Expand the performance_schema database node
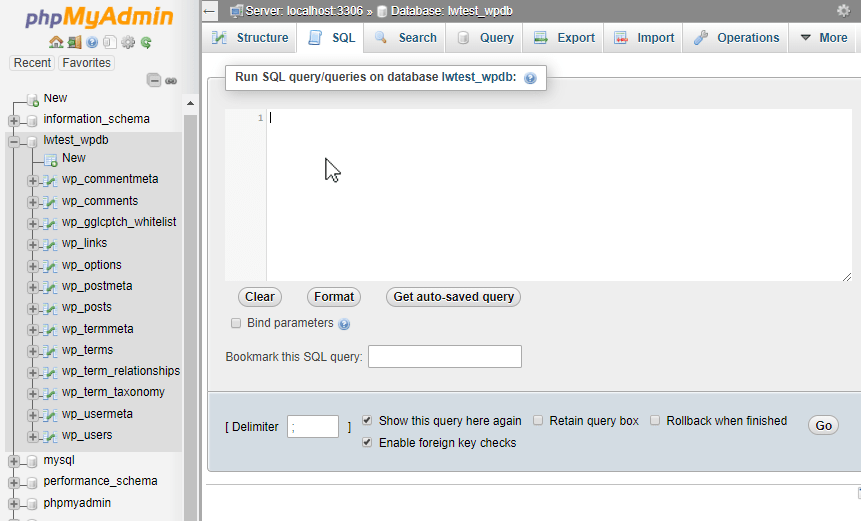The height and width of the screenshot is (521, 861). click(14, 483)
